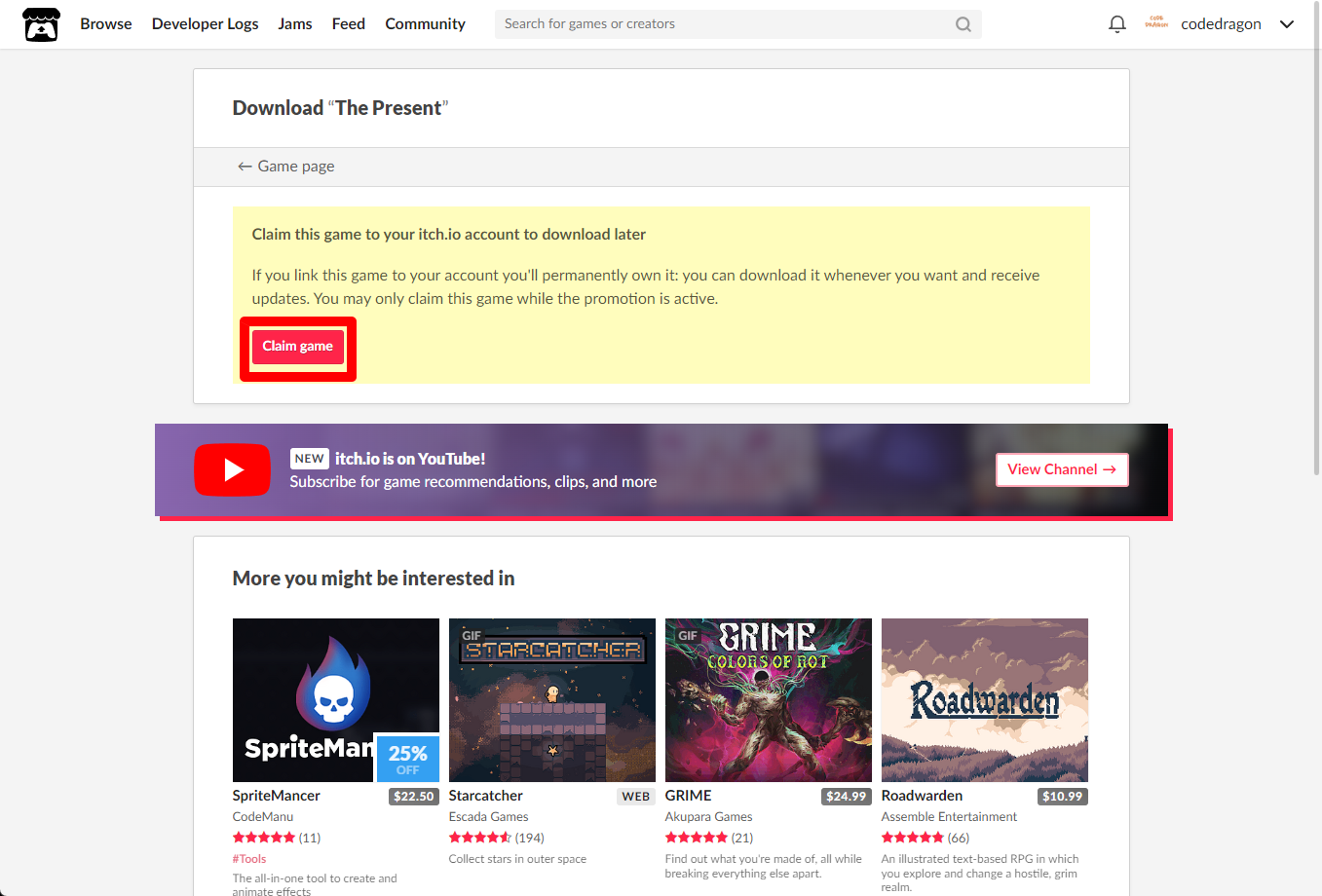Click the SpriteMancer title link
Viewport: 1322px width, 896px height.
(277, 796)
